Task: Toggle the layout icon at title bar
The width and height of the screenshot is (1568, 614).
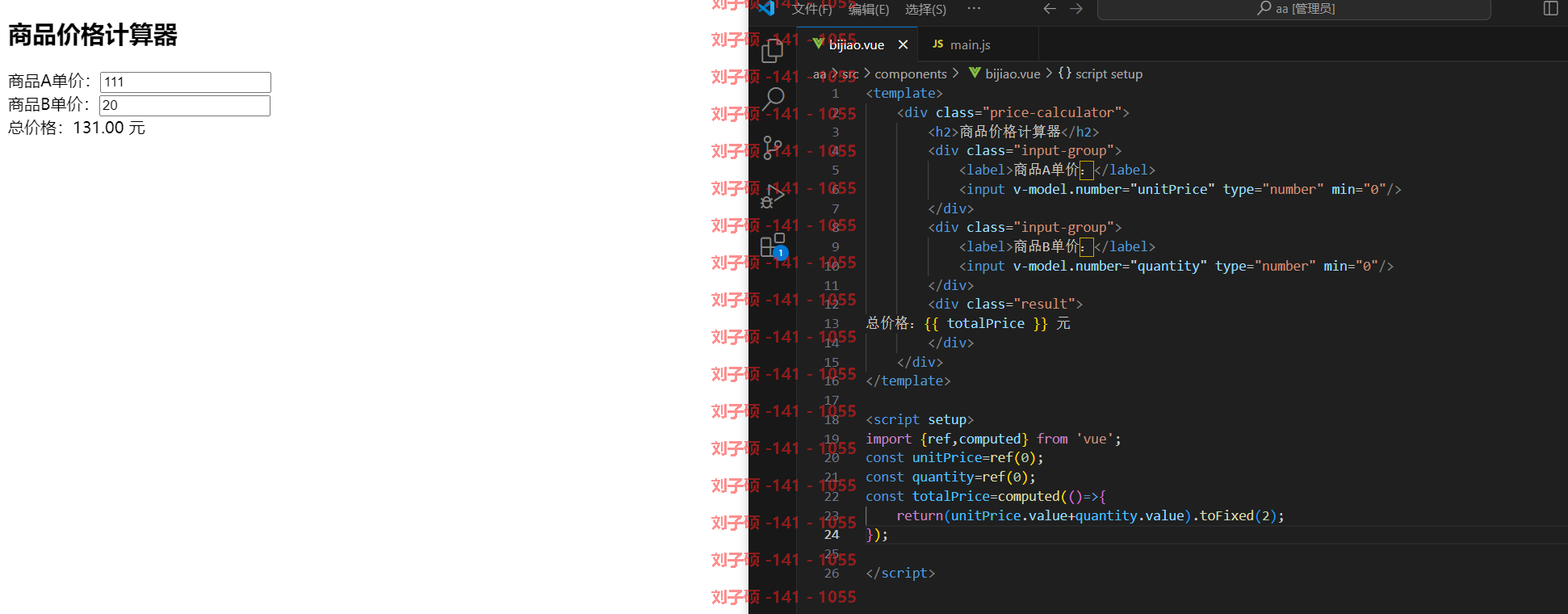Action: 1550,9
